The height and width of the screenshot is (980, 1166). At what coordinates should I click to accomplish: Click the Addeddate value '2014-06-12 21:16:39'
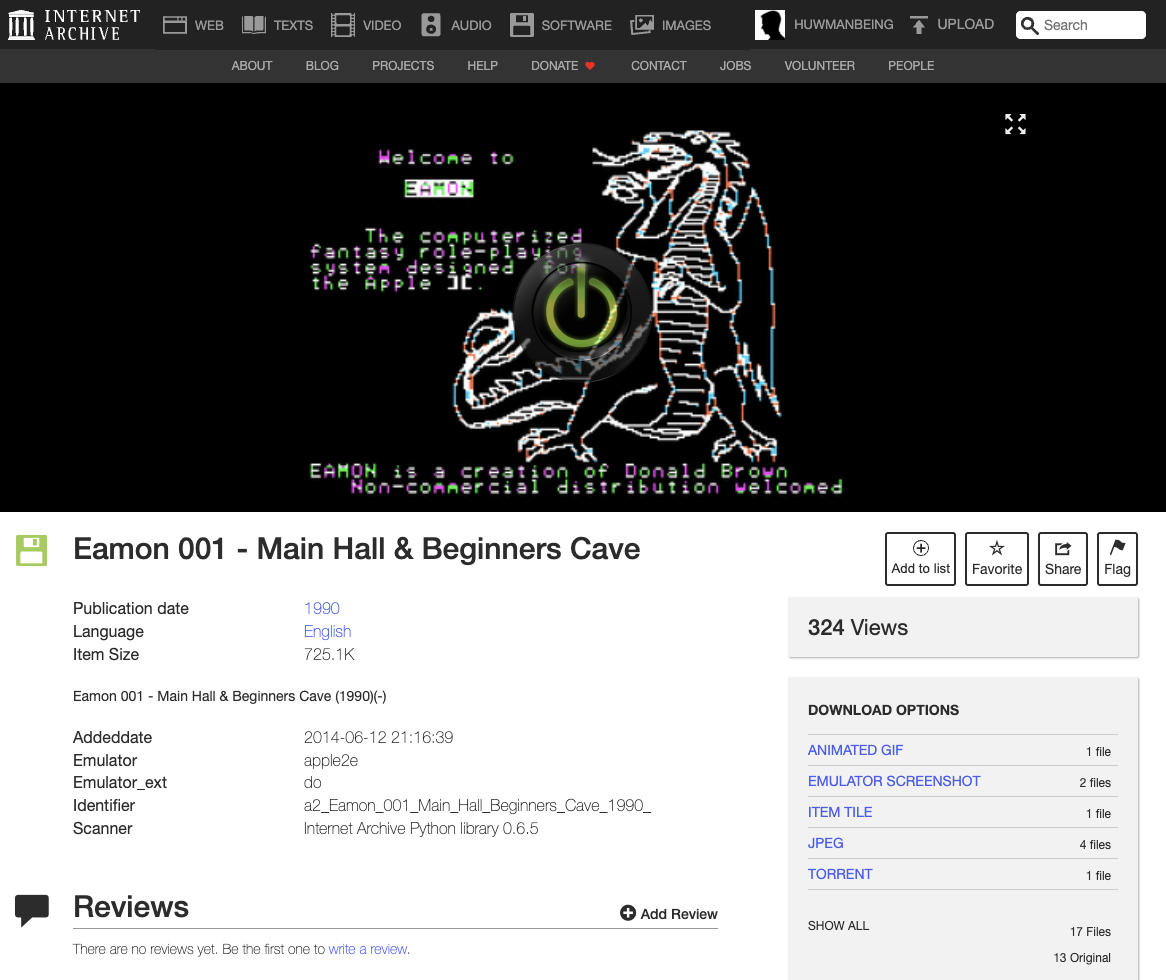[x=379, y=738]
